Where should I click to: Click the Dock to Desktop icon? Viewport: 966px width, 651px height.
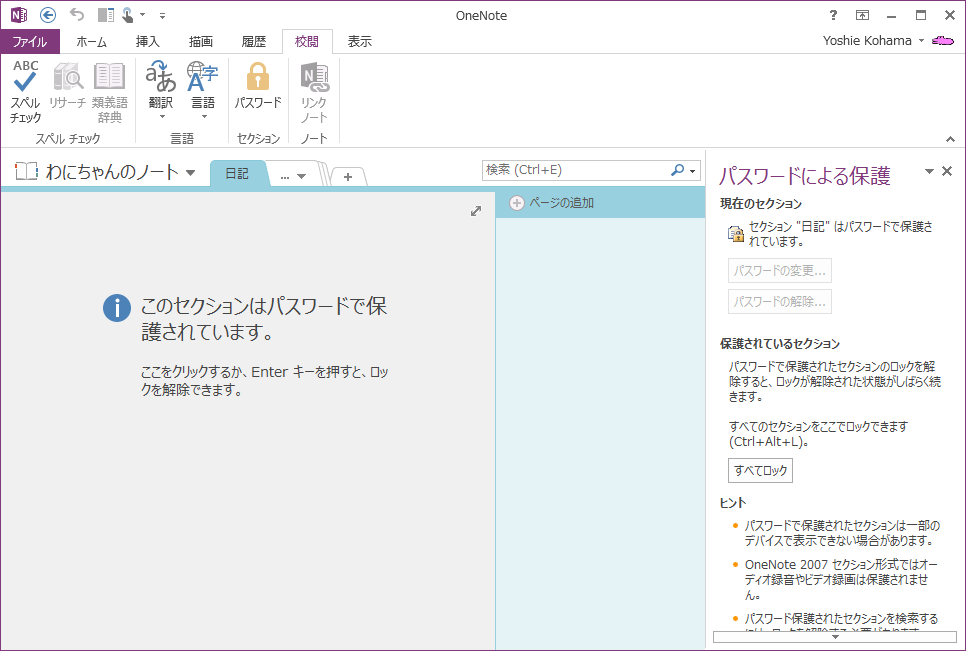point(106,15)
